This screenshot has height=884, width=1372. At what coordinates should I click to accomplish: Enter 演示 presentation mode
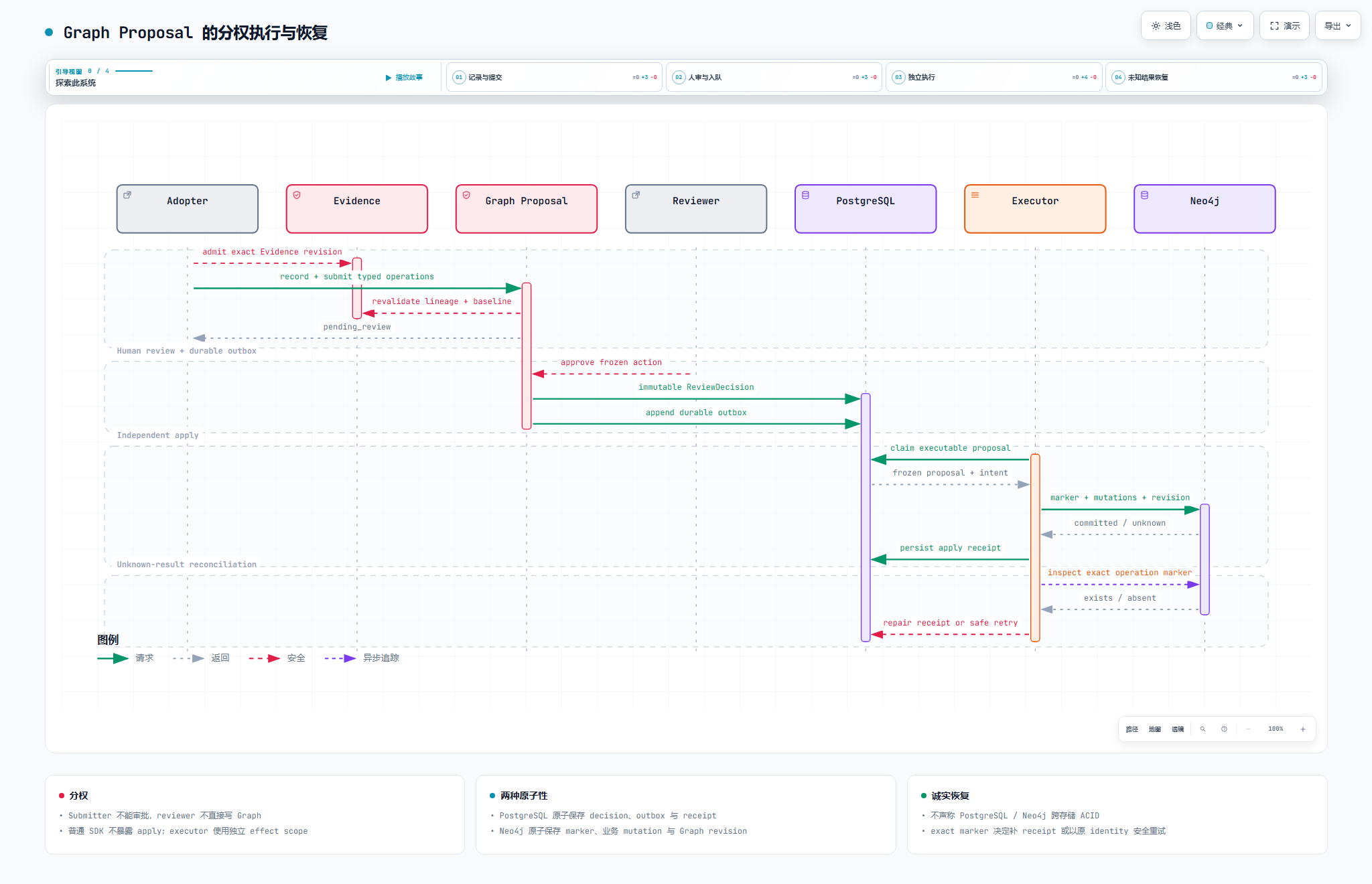(x=1284, y=25)
